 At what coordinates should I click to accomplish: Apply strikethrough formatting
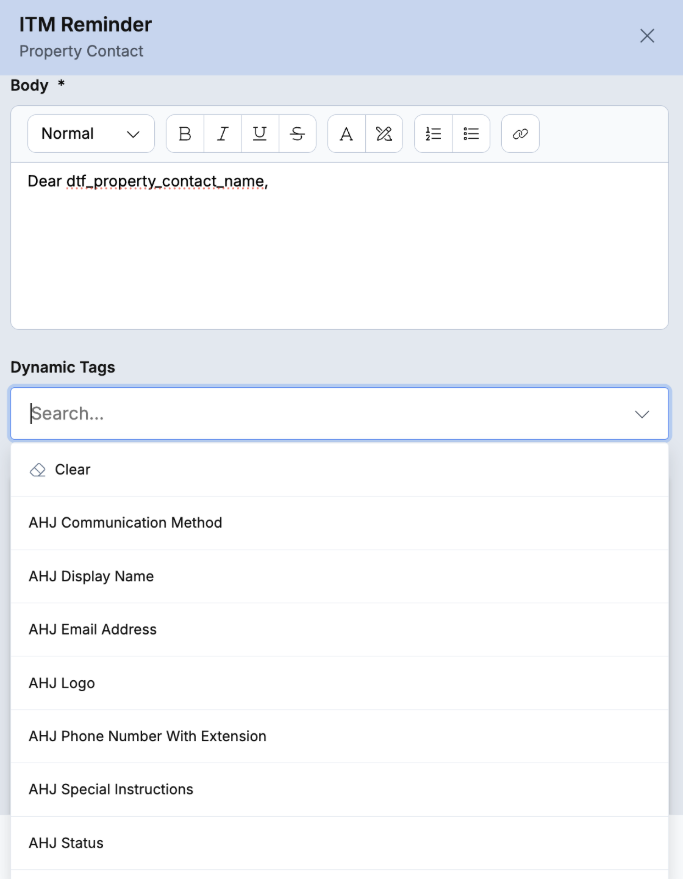click(x=297, y=133)
